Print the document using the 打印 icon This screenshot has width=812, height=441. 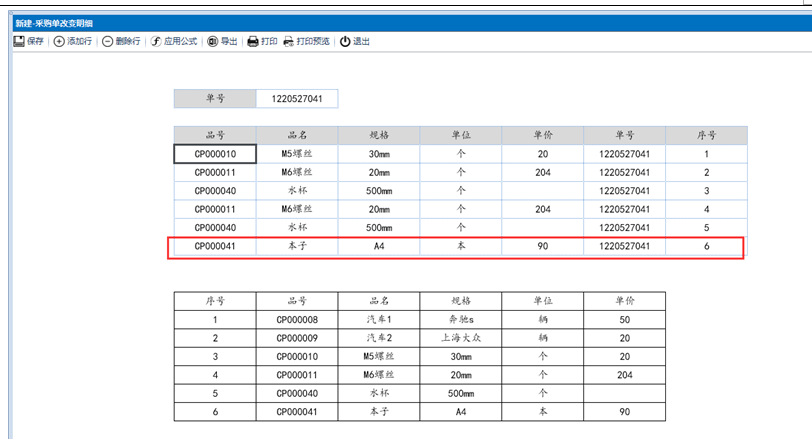click(253, 41)
